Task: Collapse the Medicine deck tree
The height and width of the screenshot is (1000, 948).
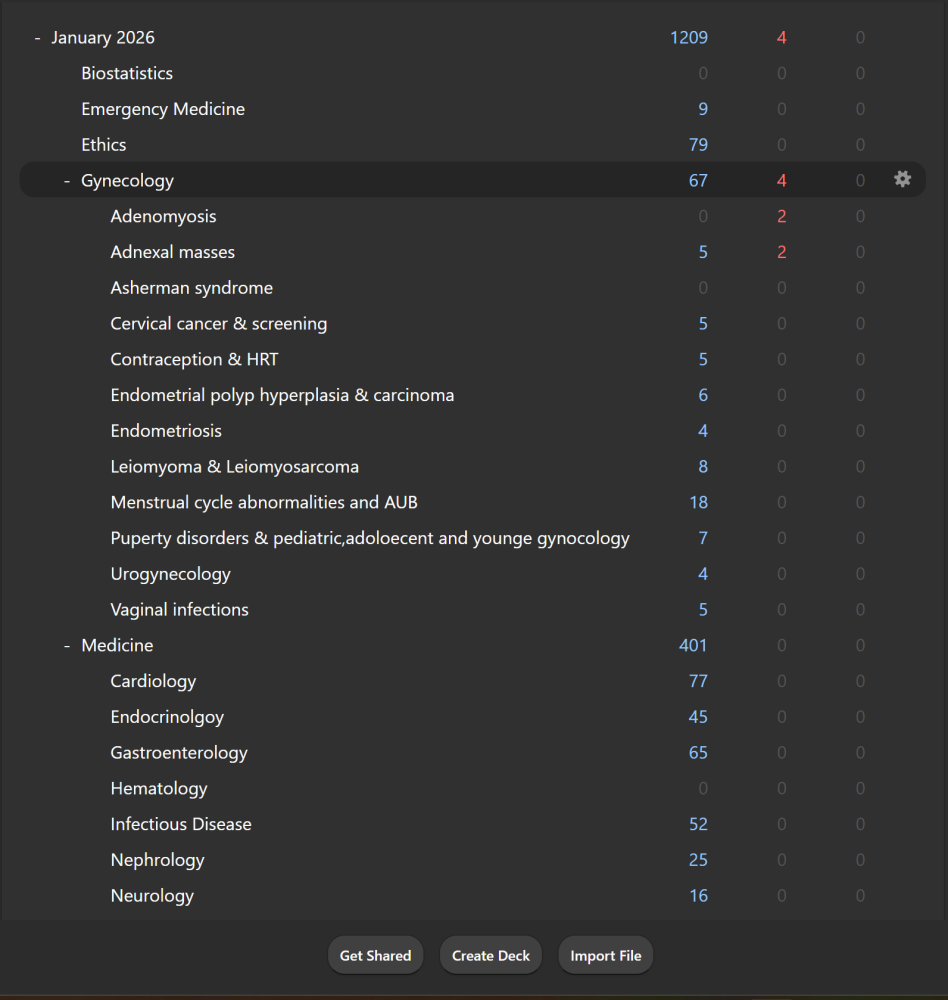Action: tap(67, 646)
